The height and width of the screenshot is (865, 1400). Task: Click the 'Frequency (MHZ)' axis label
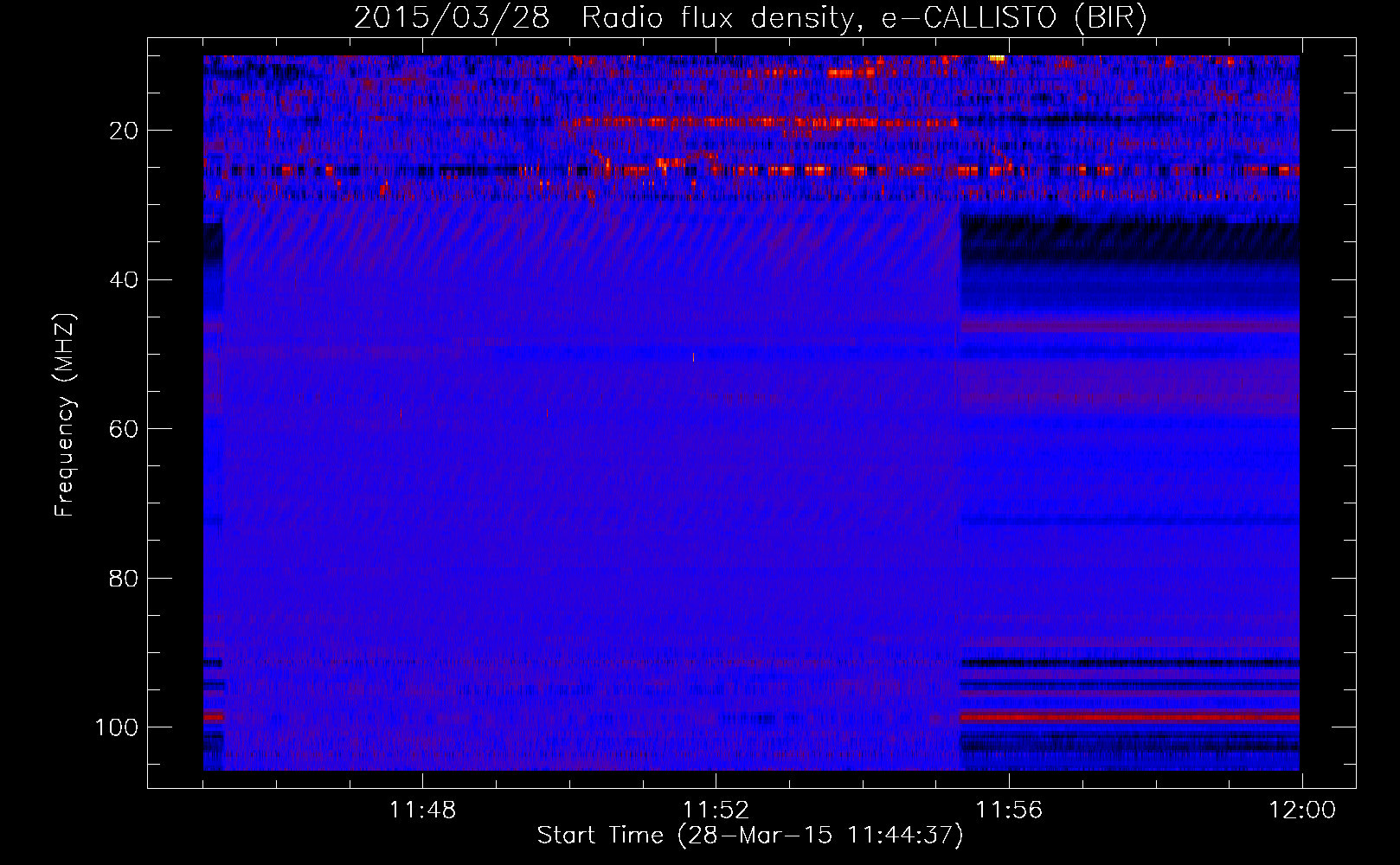65,414
